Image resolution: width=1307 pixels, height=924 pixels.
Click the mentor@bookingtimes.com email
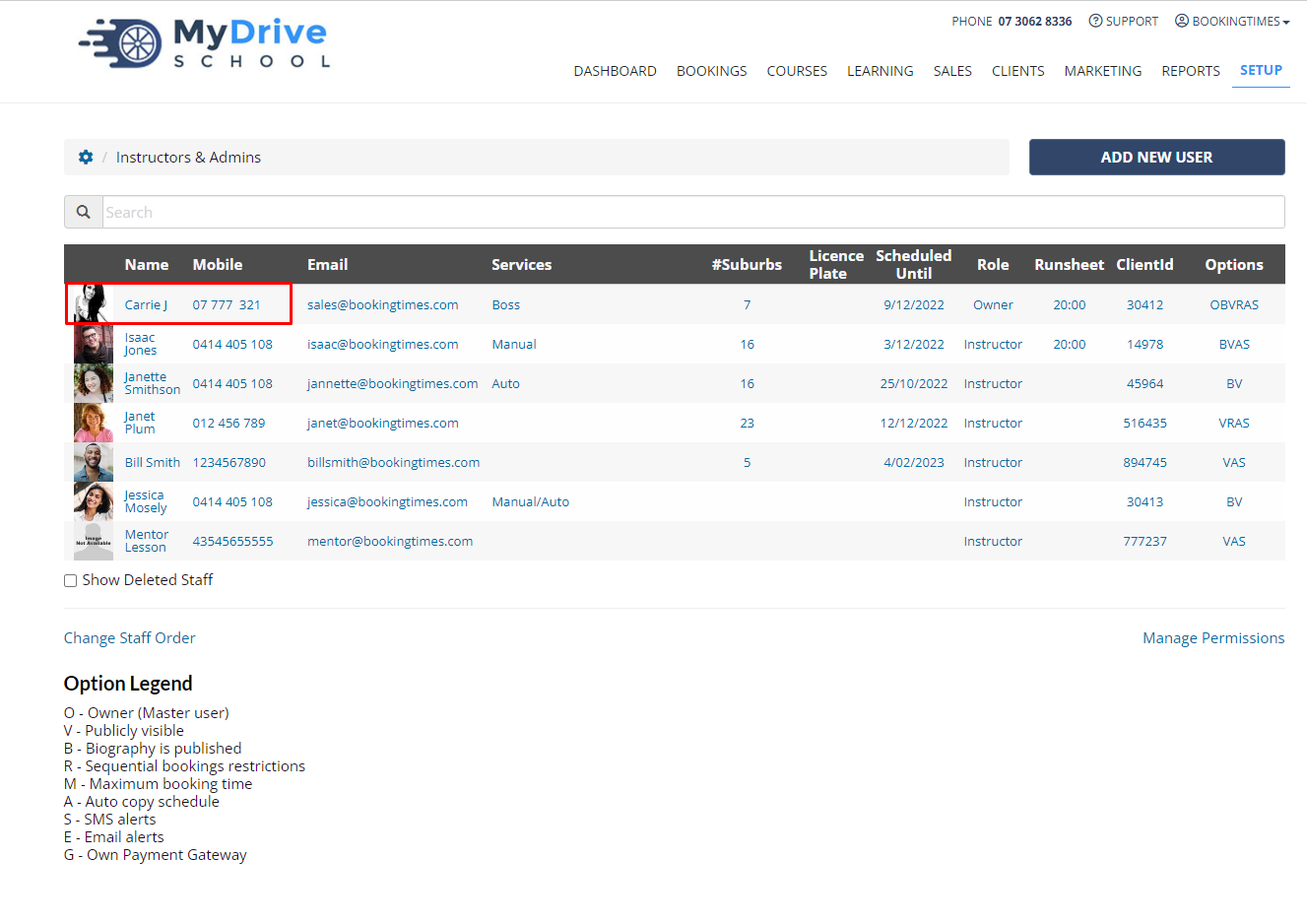click(390, 541)
